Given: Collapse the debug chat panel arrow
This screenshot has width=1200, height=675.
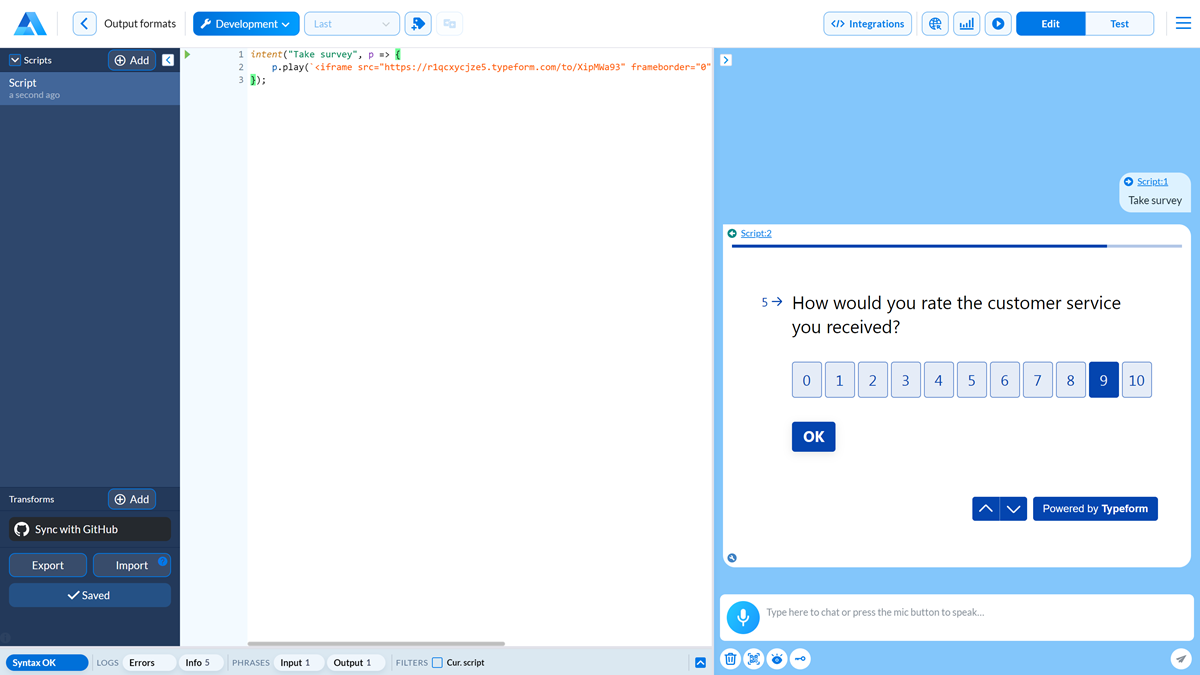Looking at the screenshot, I should (x=726, y=60).
